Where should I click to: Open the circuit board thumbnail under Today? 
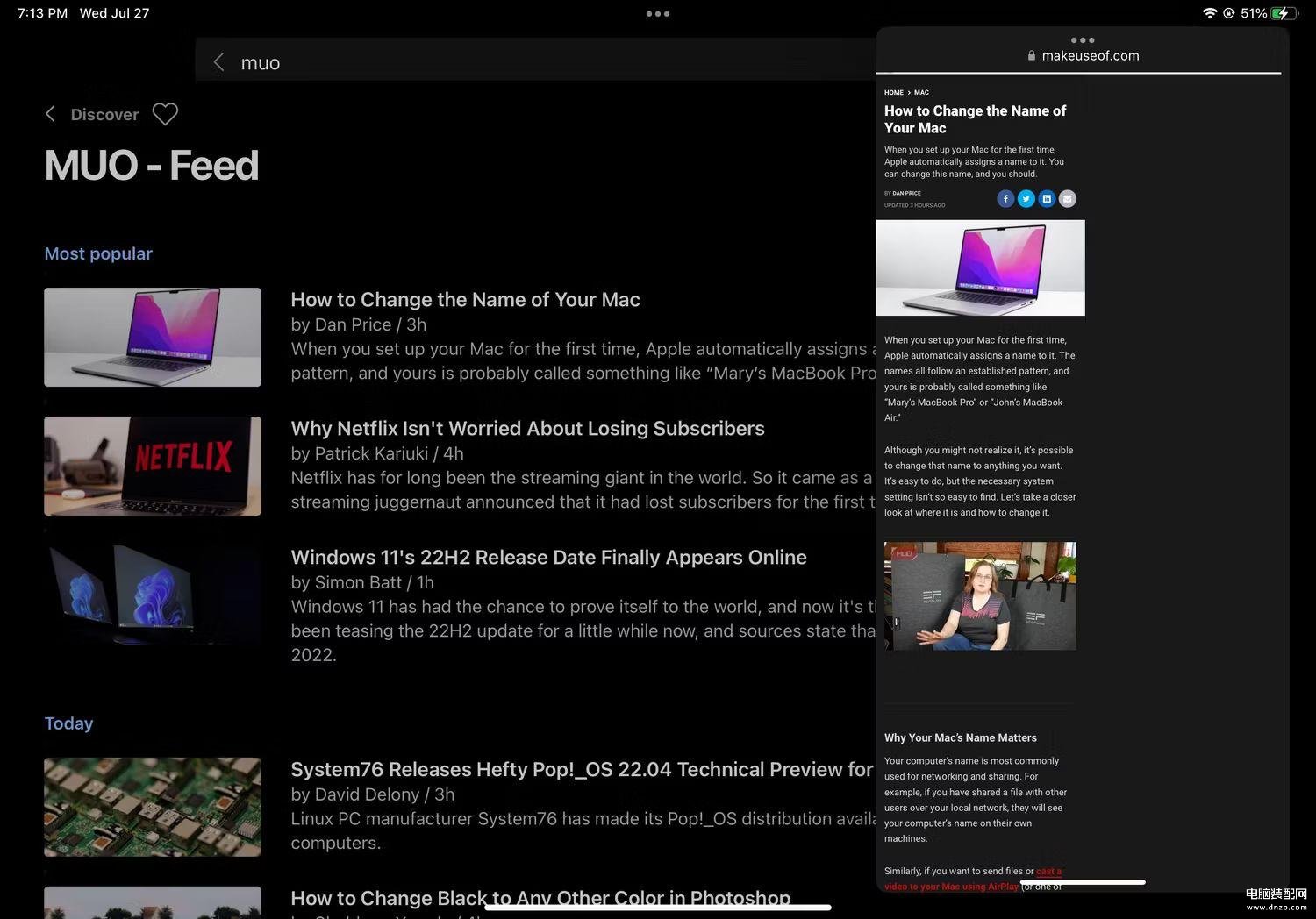click(153, 807)
